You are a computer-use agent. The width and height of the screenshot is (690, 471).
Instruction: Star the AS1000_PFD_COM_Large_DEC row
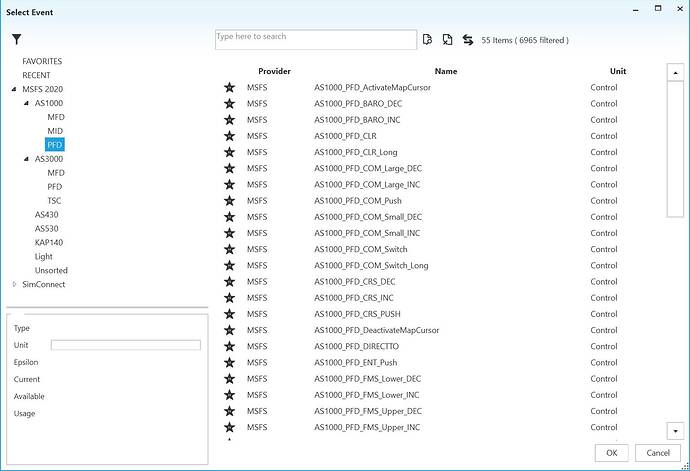(x=229, y=169)
